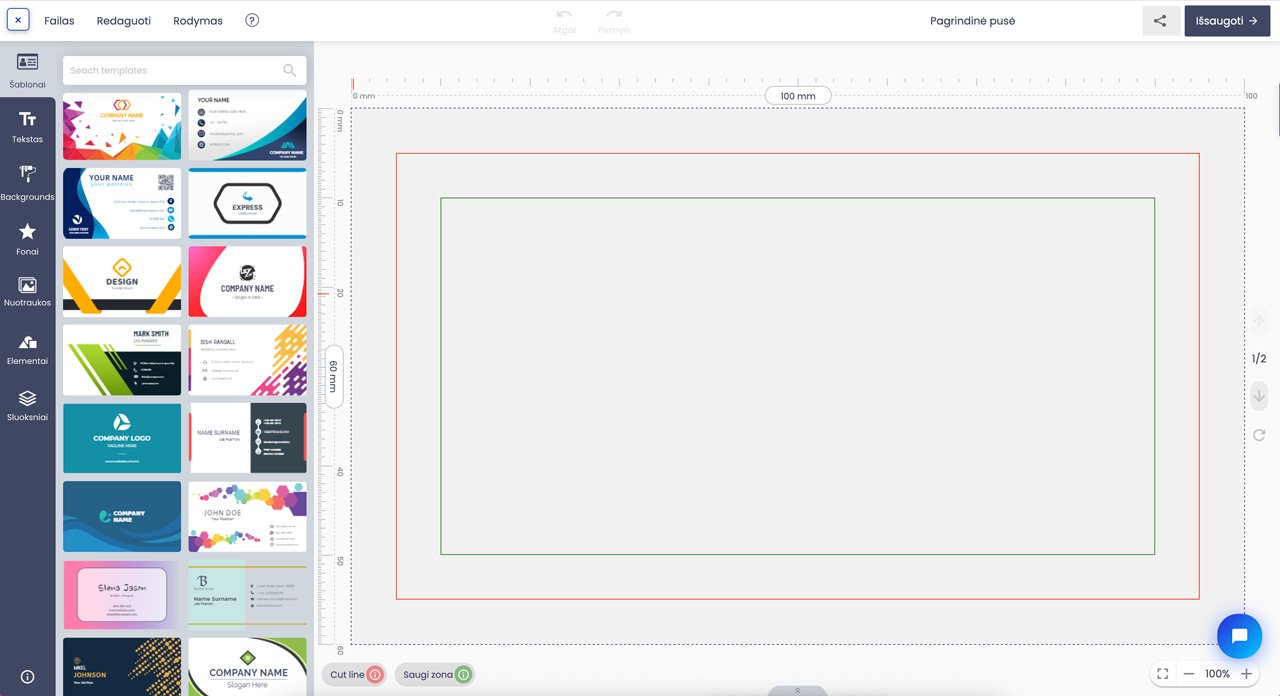The image size is (1280, 696).
Task: Choose blue wave COMPANY NAME template
Action: click(x=122, y=516)
